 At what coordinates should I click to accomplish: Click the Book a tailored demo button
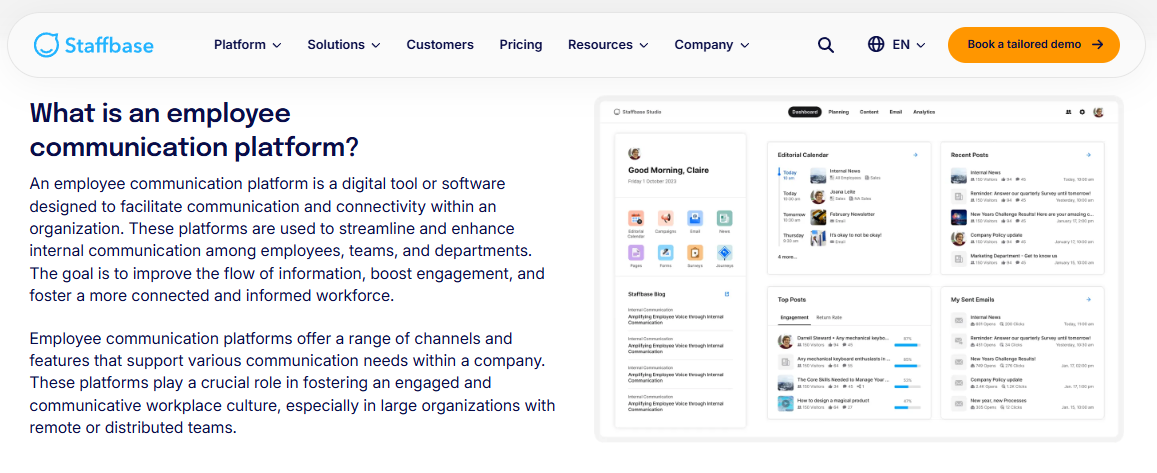pyautogui.click(x=1034, y=44)
